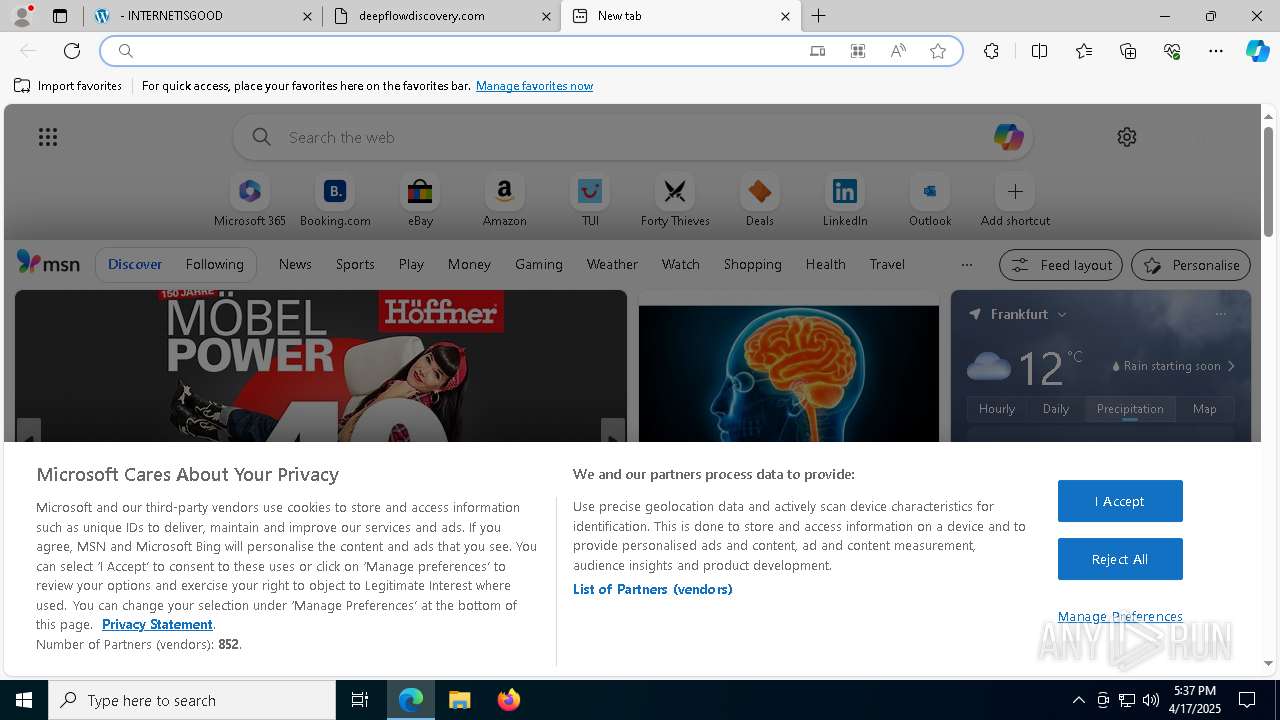Refresh the current page

(x=72, y=51)
